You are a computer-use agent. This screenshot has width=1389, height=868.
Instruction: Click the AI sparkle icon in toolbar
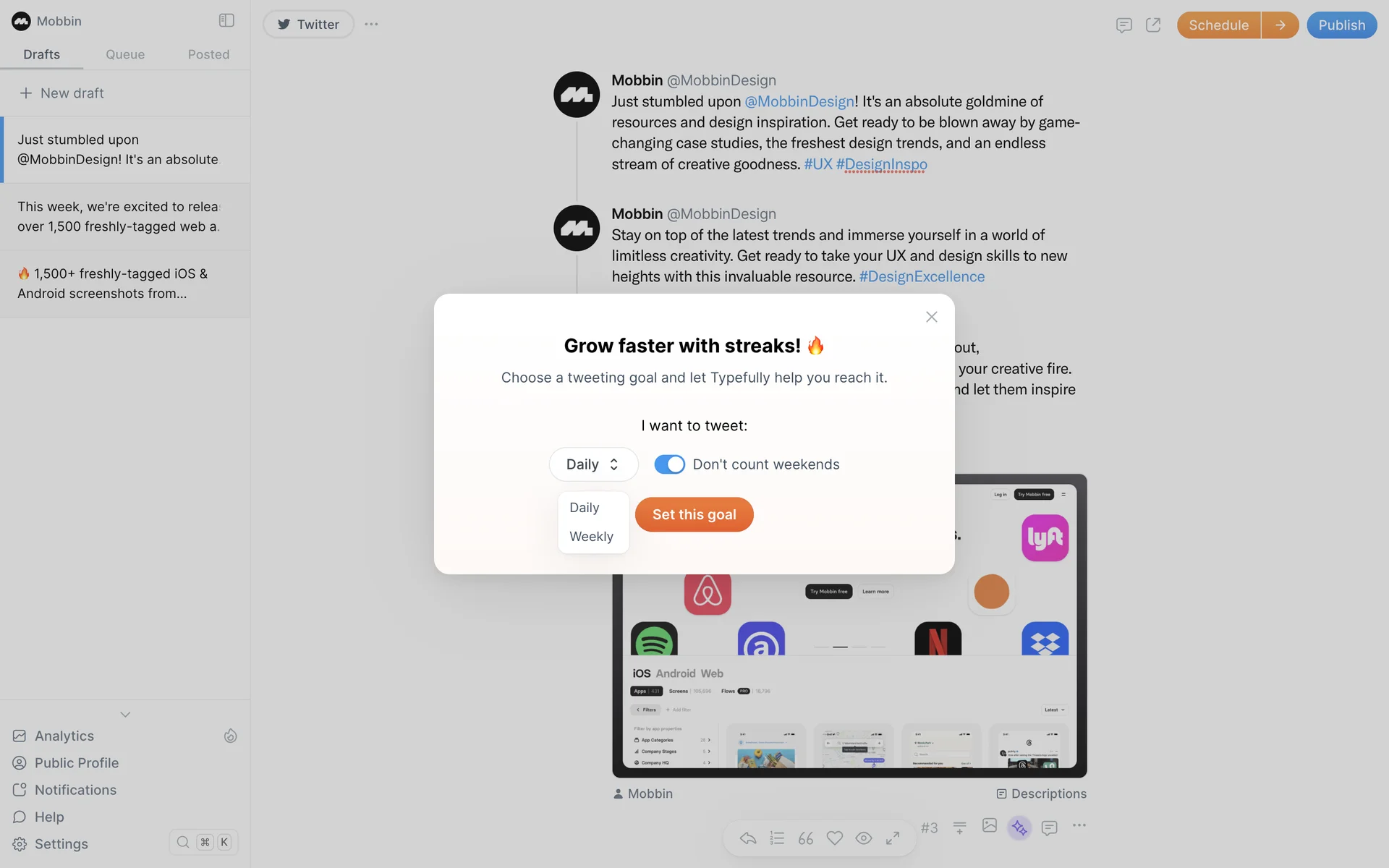[x=1019, y=827]
